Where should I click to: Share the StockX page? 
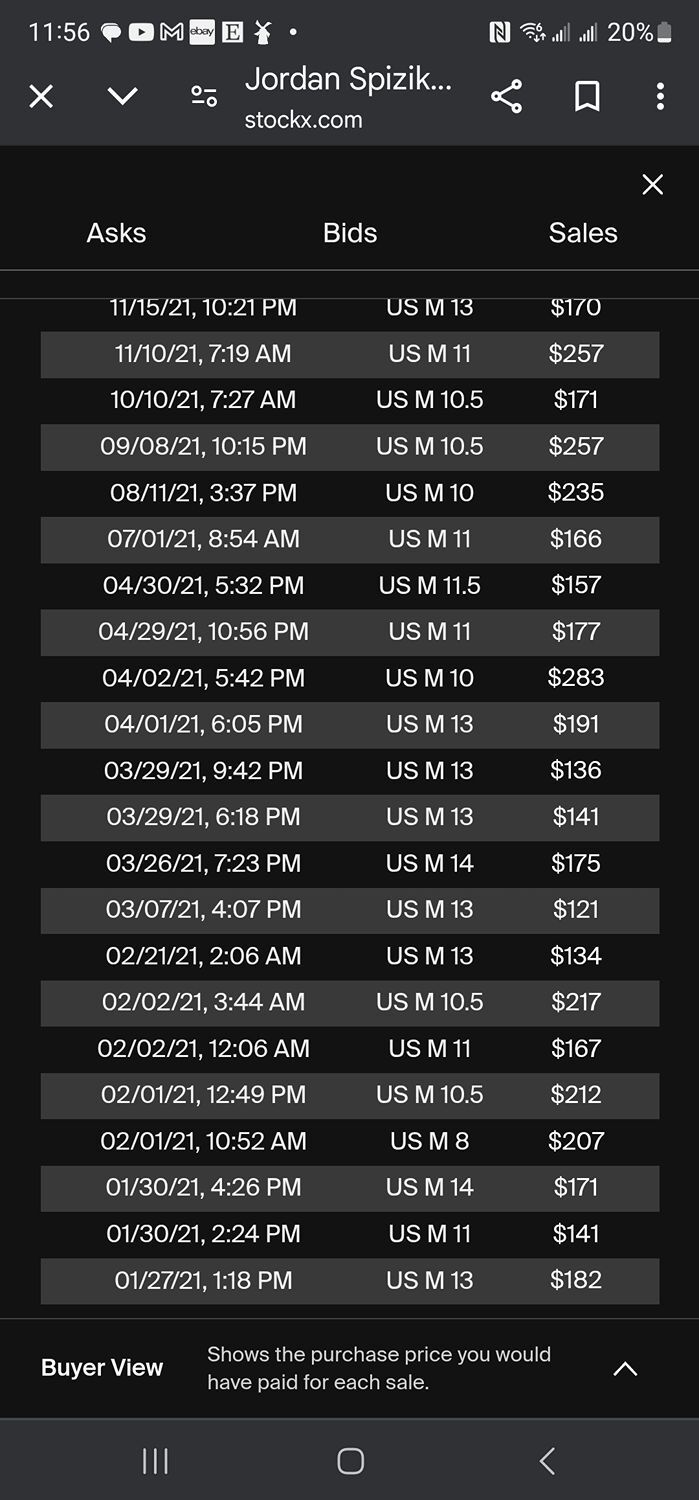[x=506, y=96]
